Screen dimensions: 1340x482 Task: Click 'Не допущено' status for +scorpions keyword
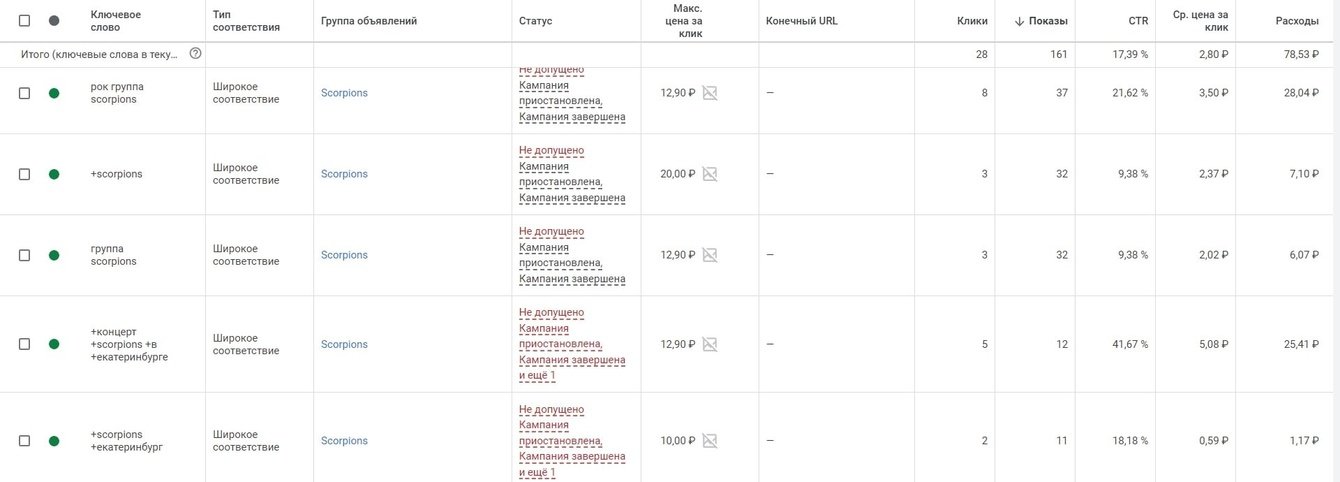pyautogui.click(x=551, y=150)
